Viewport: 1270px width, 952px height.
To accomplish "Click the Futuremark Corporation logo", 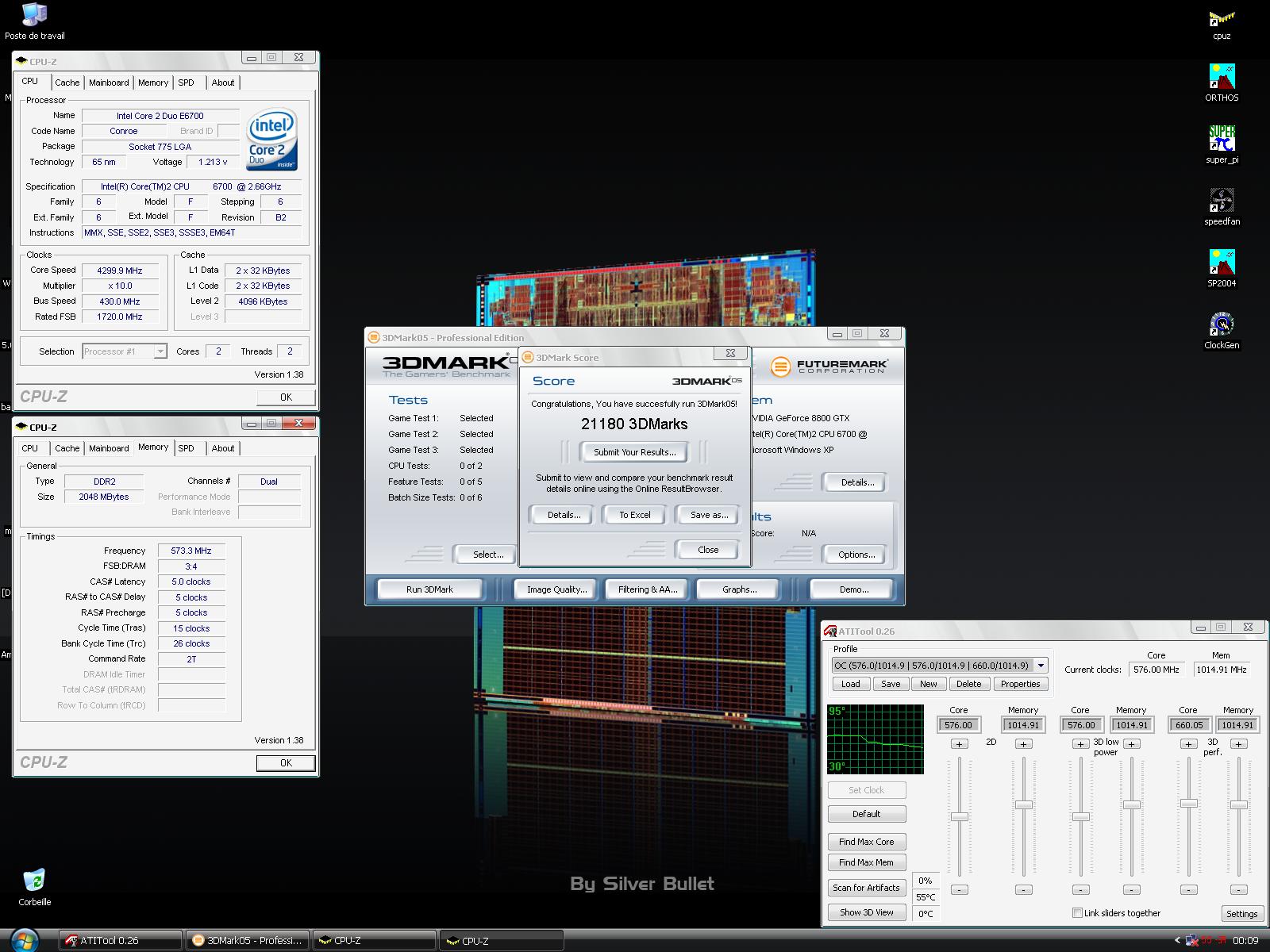I will coord(829,367).
